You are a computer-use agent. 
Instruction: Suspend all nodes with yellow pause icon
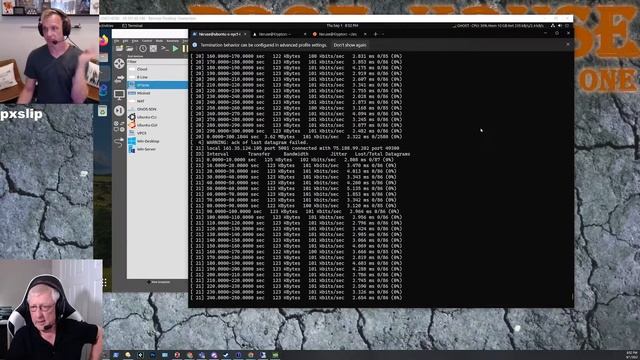[185, 49]
